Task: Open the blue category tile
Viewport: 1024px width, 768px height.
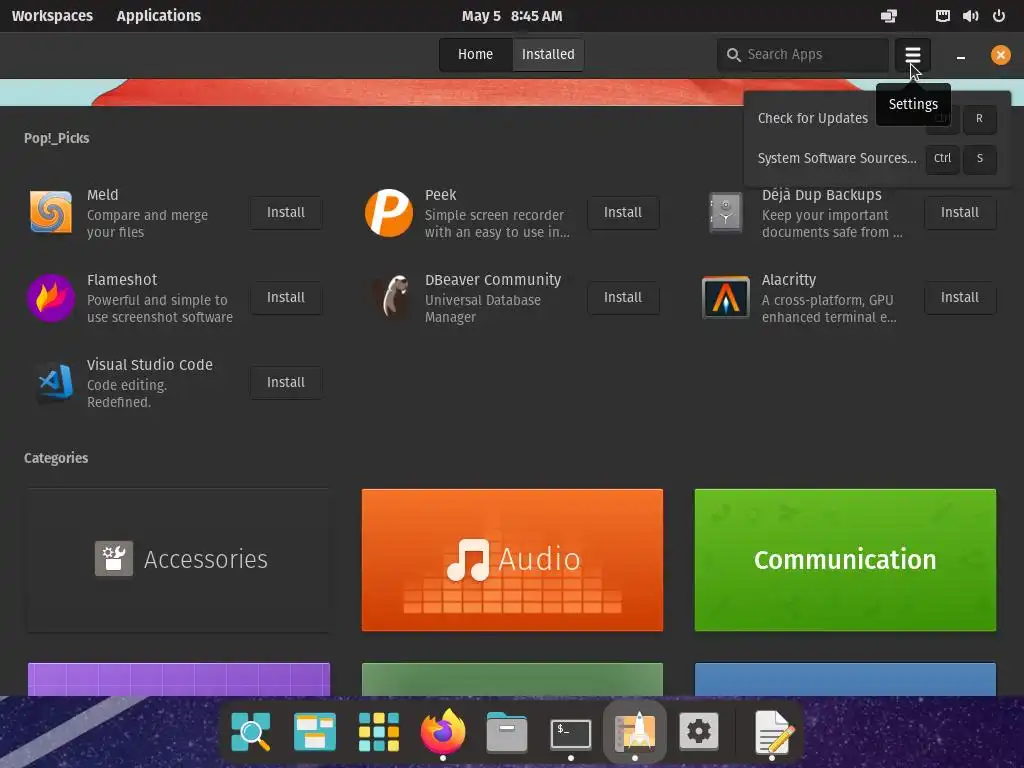Action: tap(845, 680)
